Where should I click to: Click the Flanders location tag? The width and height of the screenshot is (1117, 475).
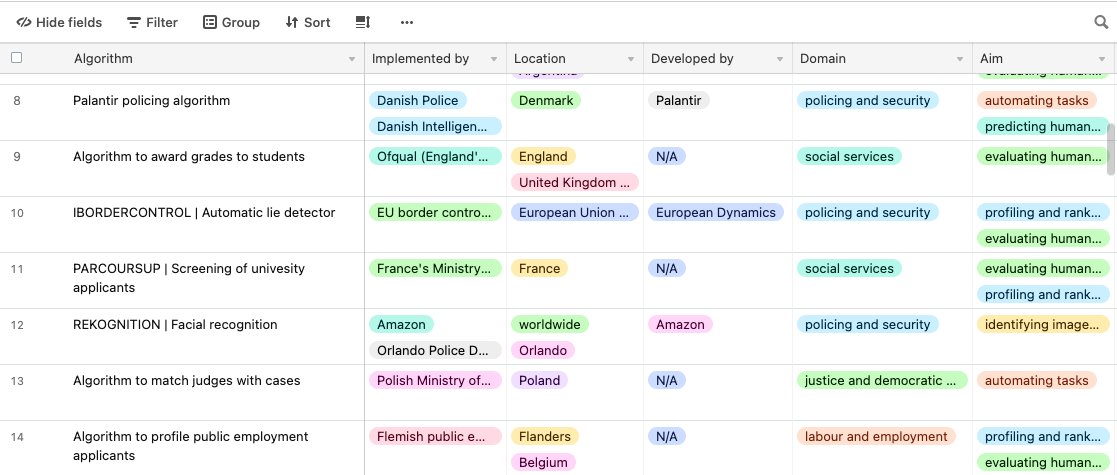coord(545,437)
